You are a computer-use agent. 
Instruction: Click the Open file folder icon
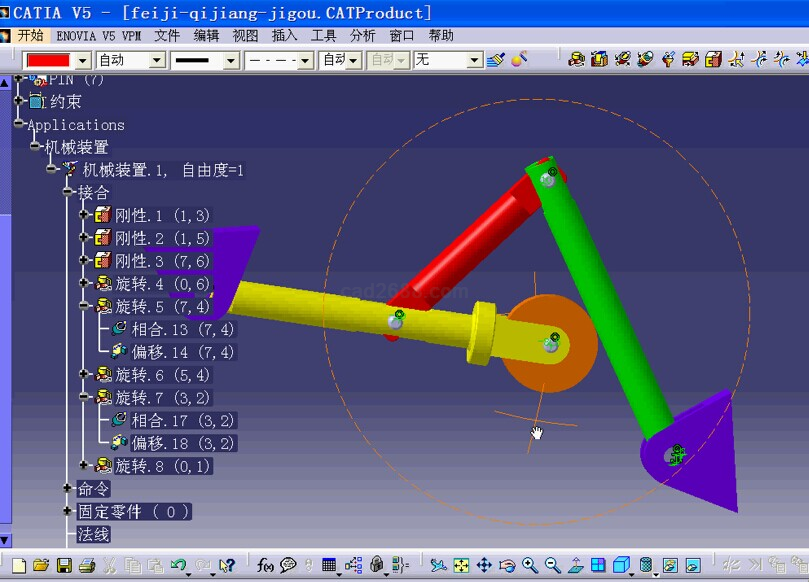tap(41, 566)
